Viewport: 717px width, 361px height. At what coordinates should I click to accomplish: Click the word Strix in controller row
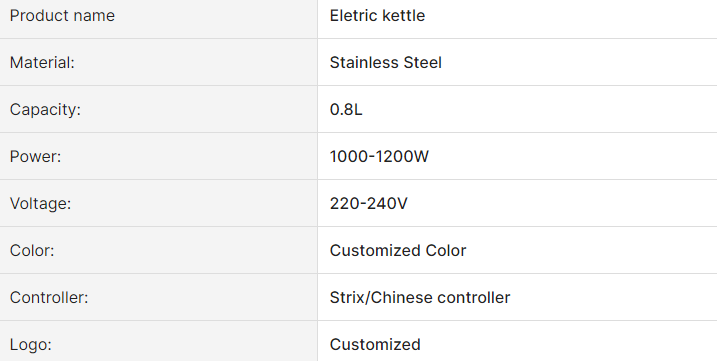[347, 297]
